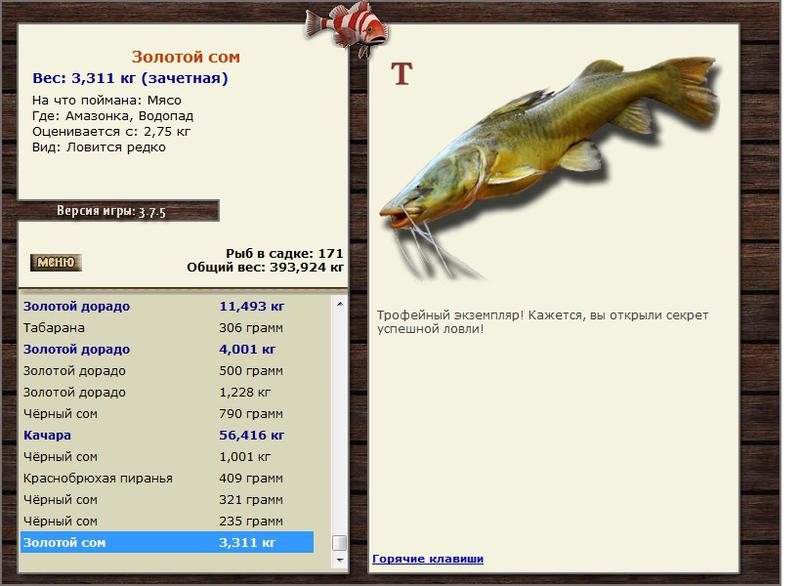Select the Золотой дорадо 4,001 кг row

click(x=167, y=349)
